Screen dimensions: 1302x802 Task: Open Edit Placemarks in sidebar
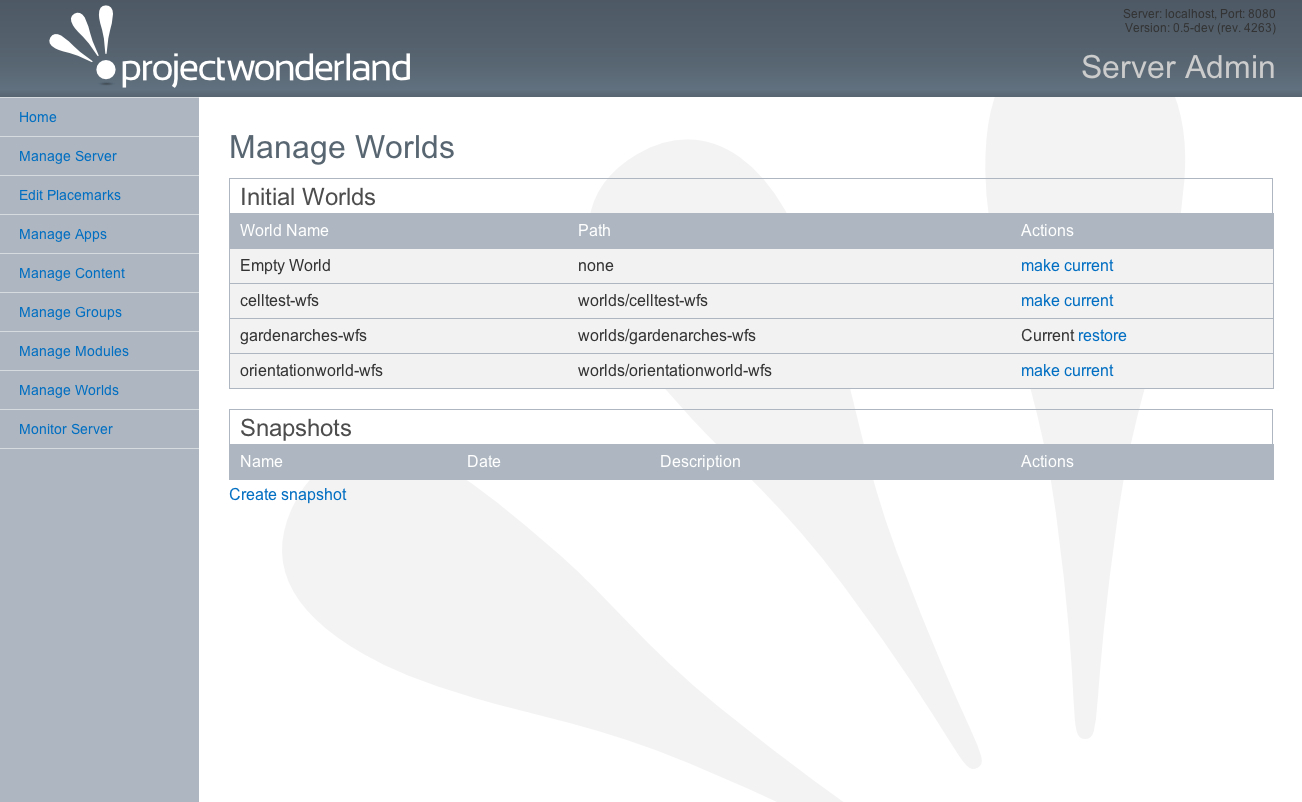70,195
